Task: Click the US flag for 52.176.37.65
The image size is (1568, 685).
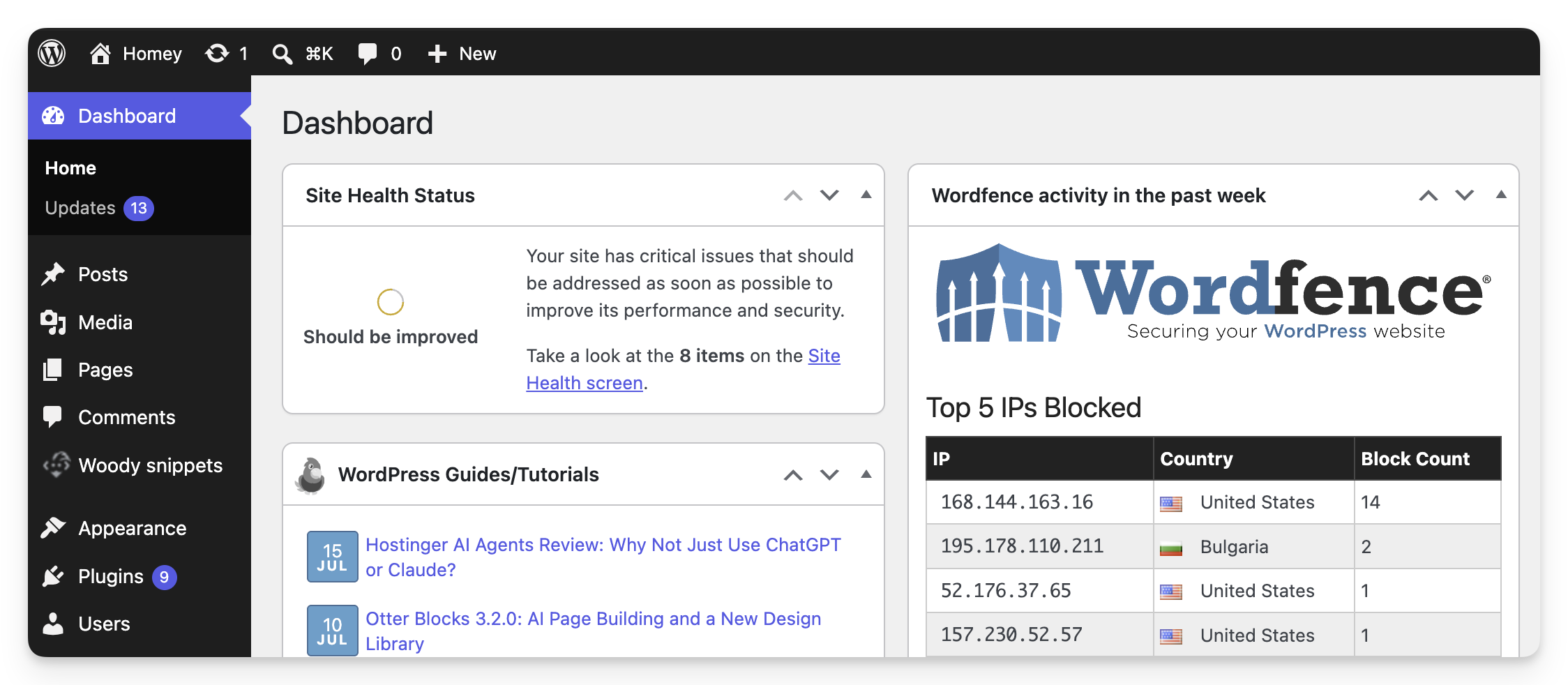Action: pos(1171,592)
